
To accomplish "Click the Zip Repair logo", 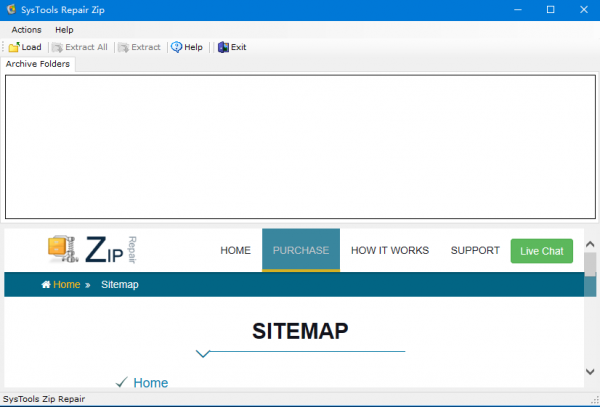I will pyautogui.click(x=92, y=250).
